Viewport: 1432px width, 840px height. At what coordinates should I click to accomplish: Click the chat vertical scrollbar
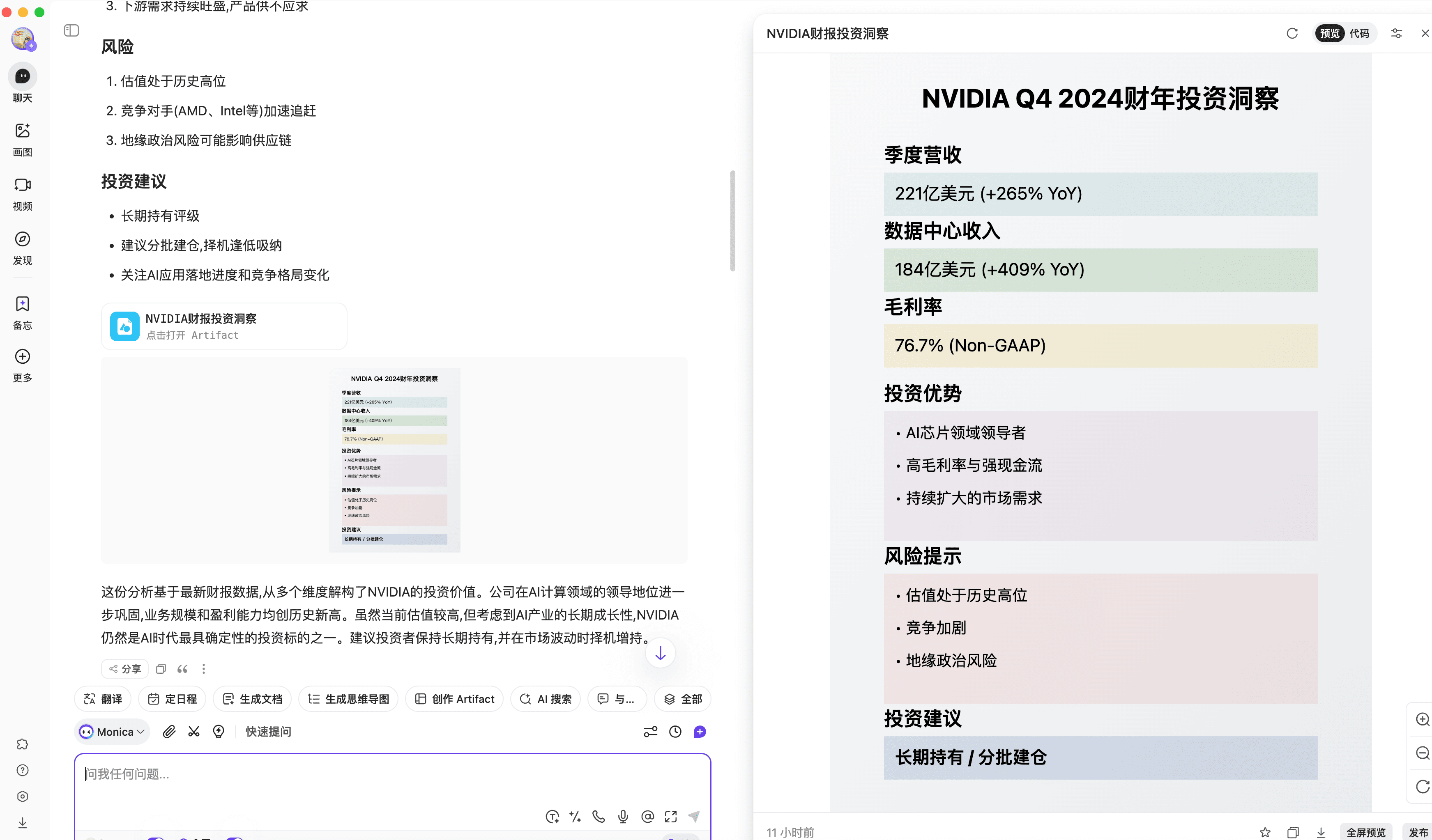(x=733, y=221)
